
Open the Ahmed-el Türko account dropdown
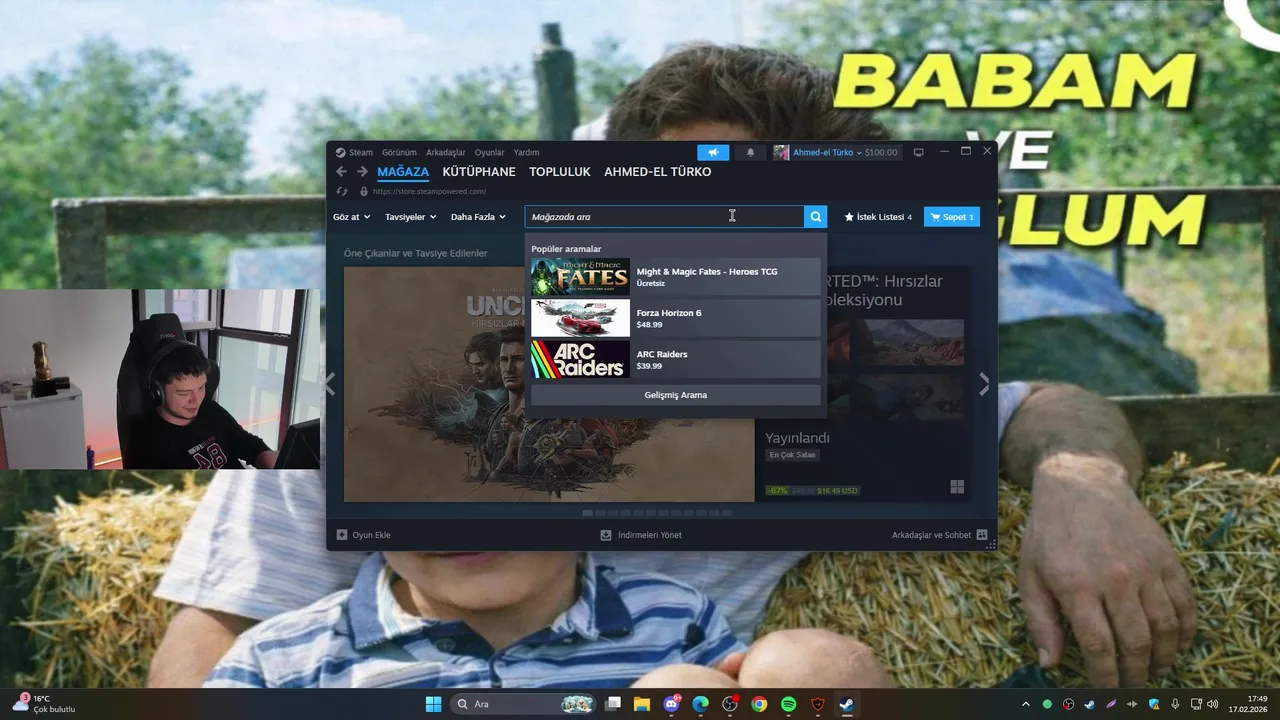point(826,152)
